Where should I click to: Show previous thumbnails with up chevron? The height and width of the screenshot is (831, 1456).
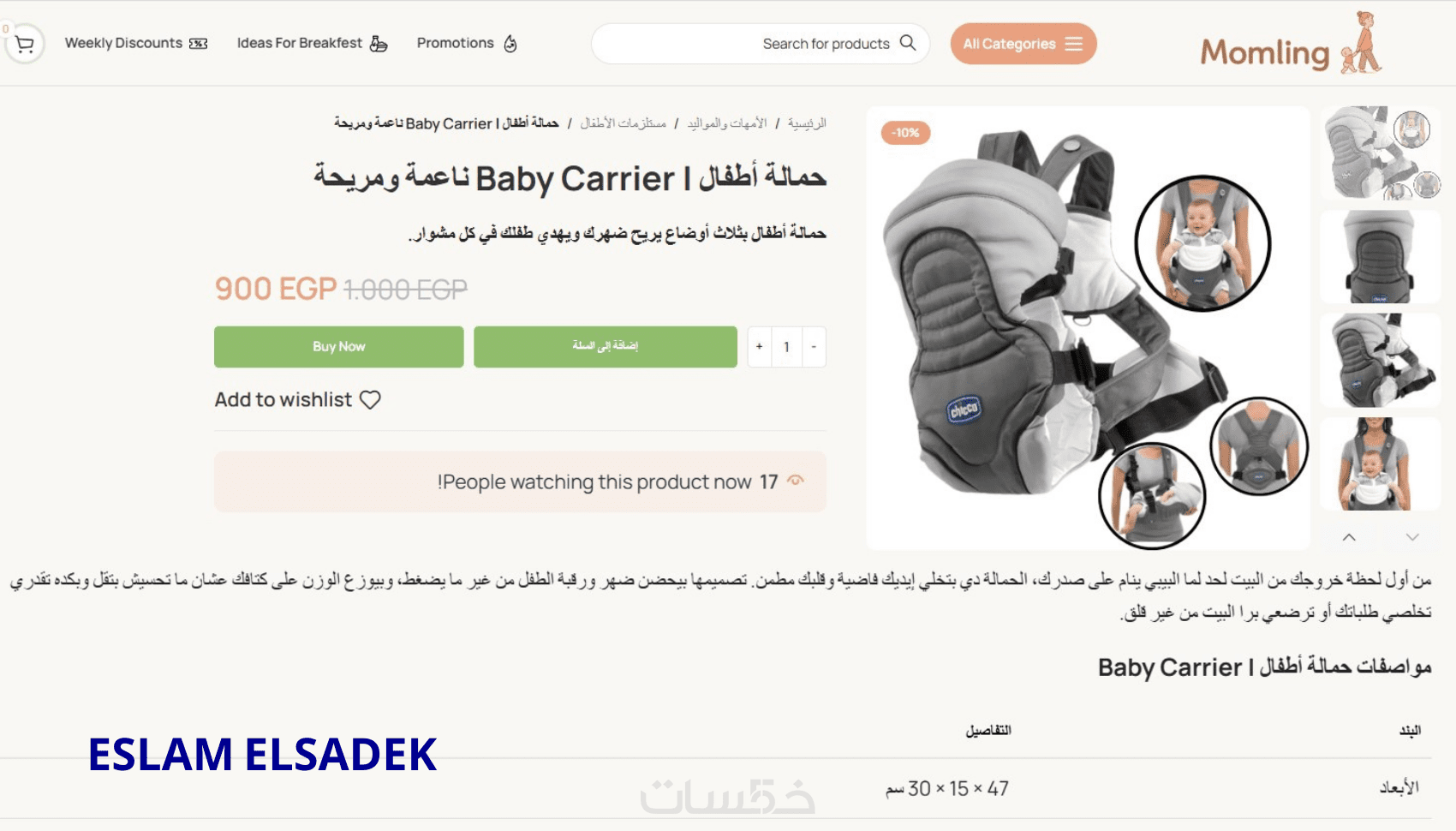(x=1349, y=537)
